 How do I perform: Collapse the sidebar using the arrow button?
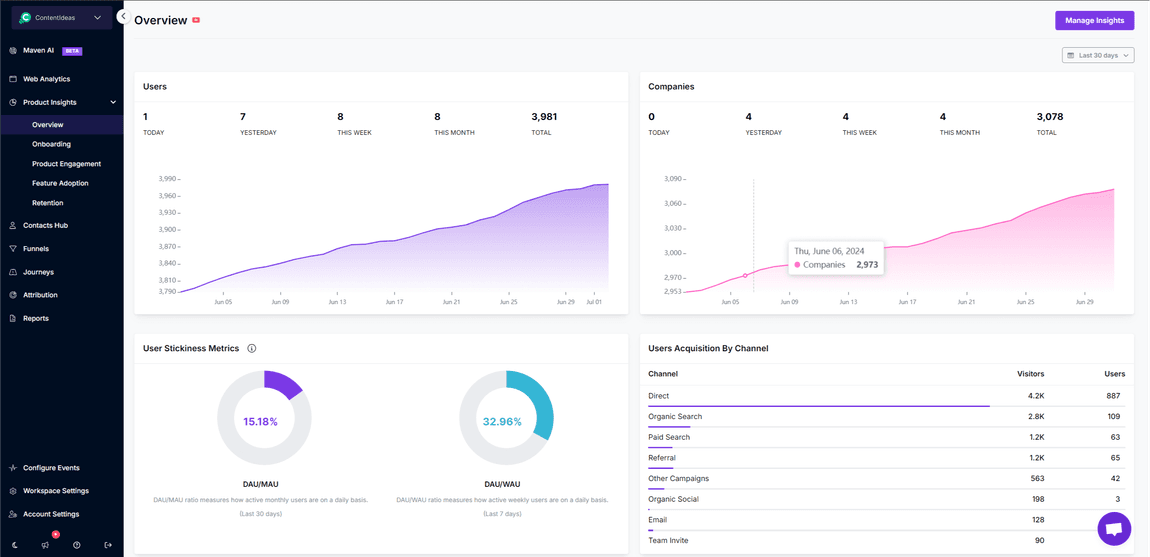click(122, 17)
